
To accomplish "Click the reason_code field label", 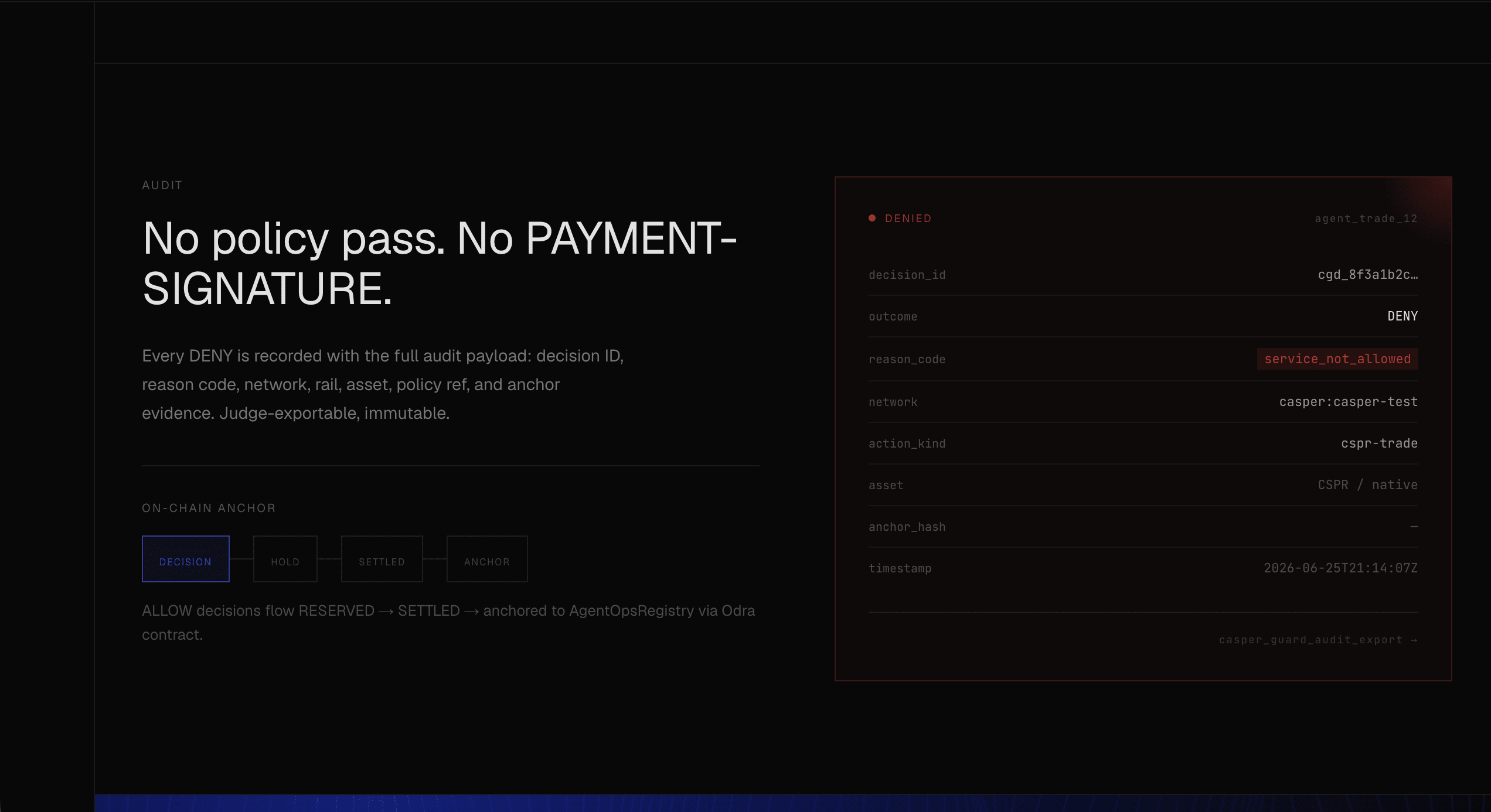I will pyautogui.click(x=907, y=360).
